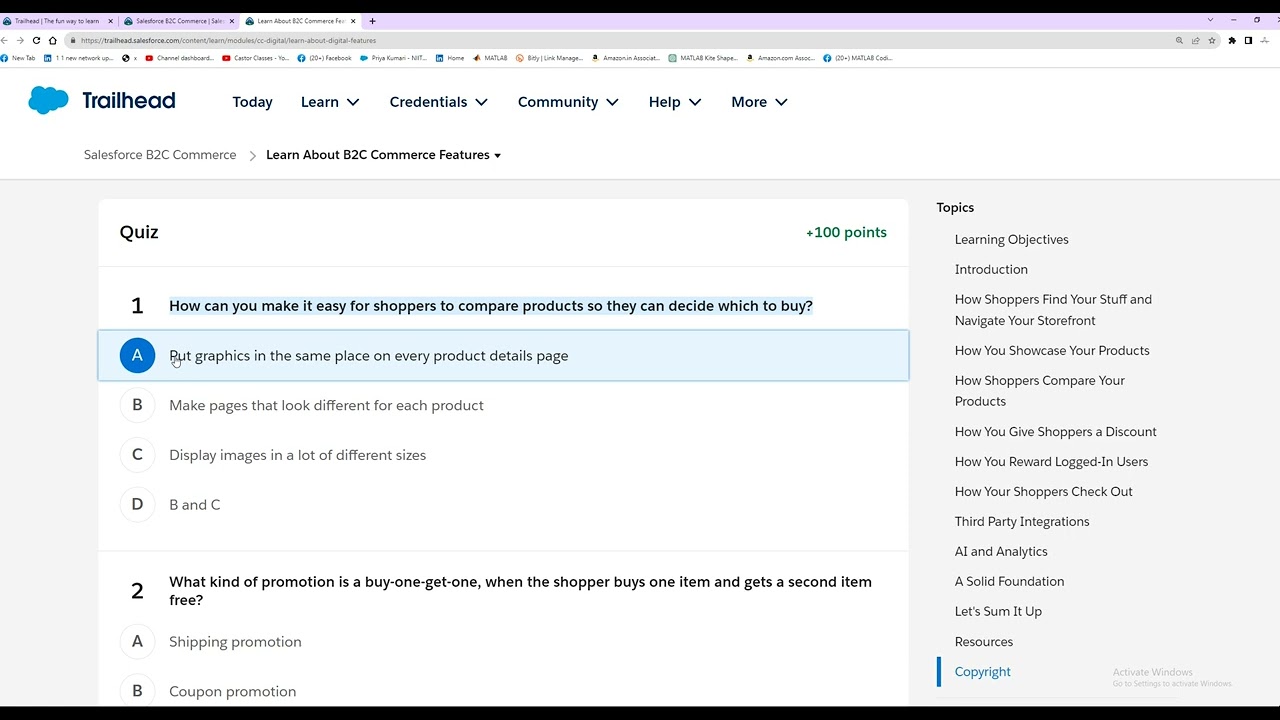Go to 'How Shoppers Compare Your Products' topic
The width and height of the screenshot is (1280, 720).
(1040, 391)
